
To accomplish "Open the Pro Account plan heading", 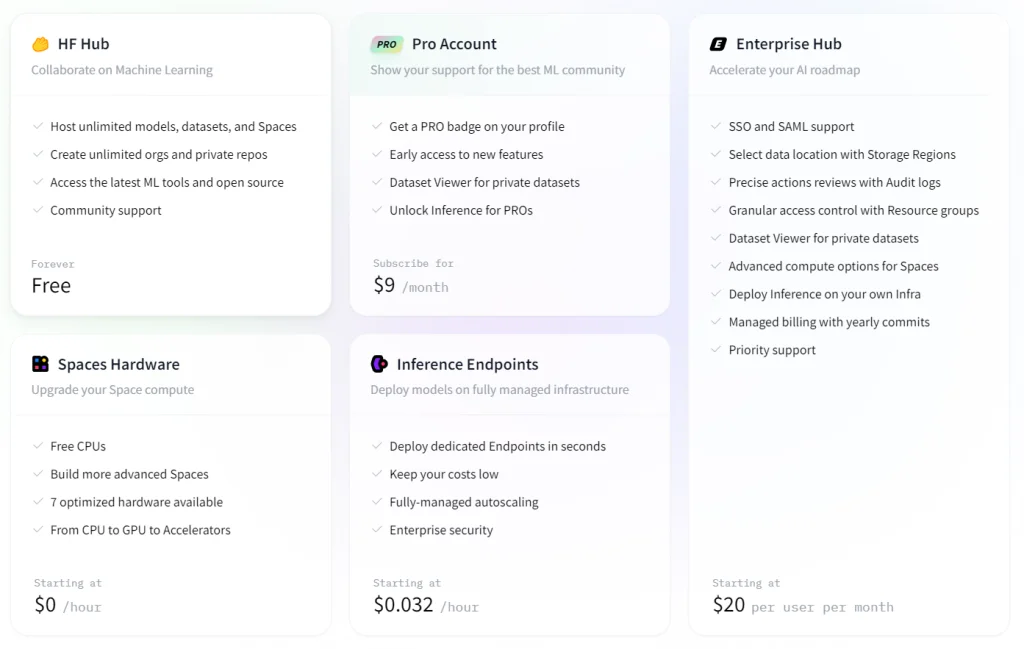I will (x=454, y=44).
